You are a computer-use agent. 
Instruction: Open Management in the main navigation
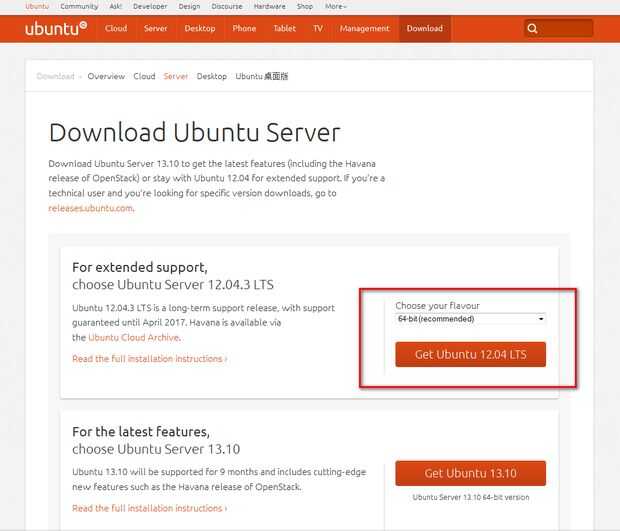365,28
